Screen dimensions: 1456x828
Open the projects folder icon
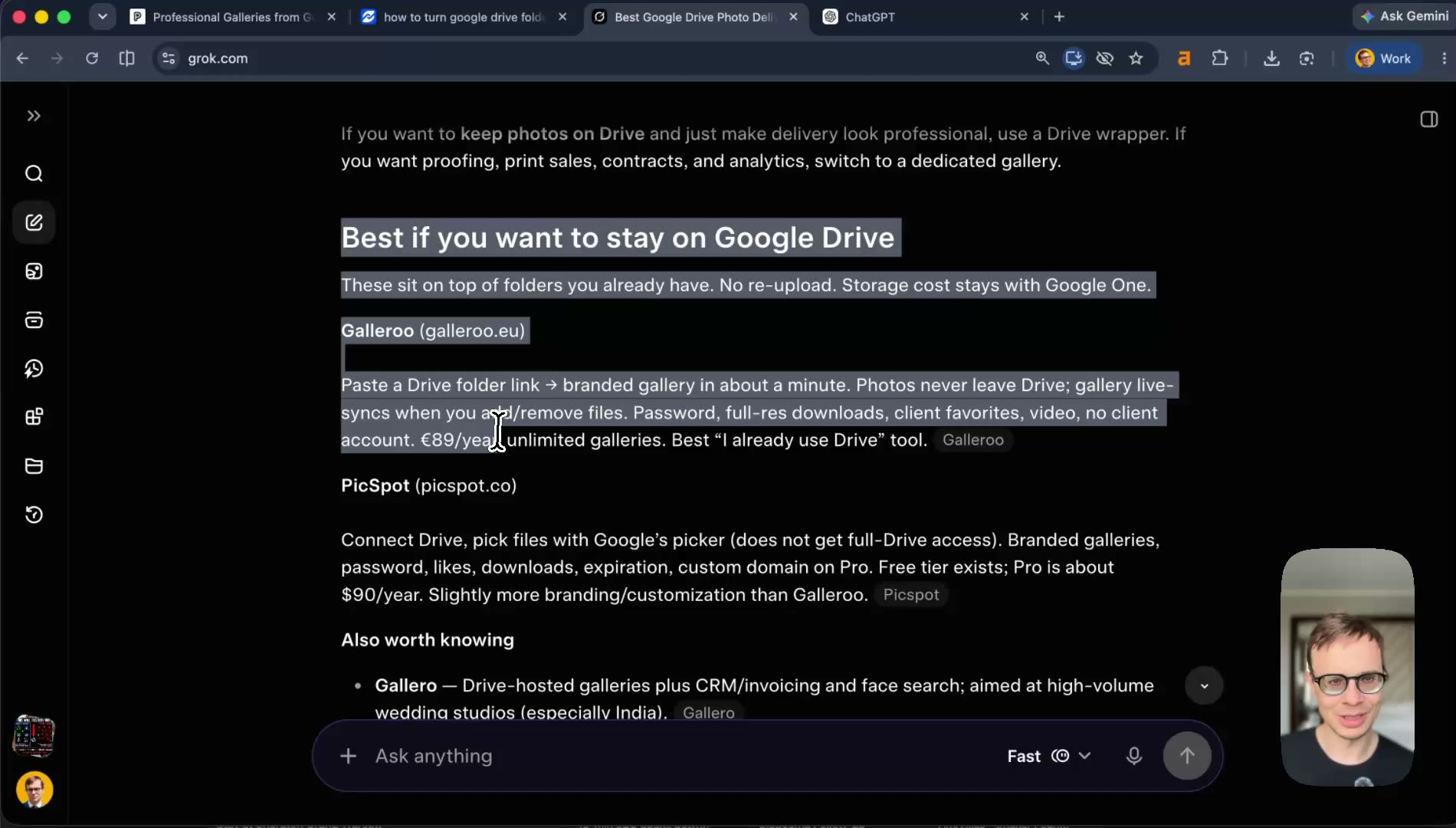[34, 466]
